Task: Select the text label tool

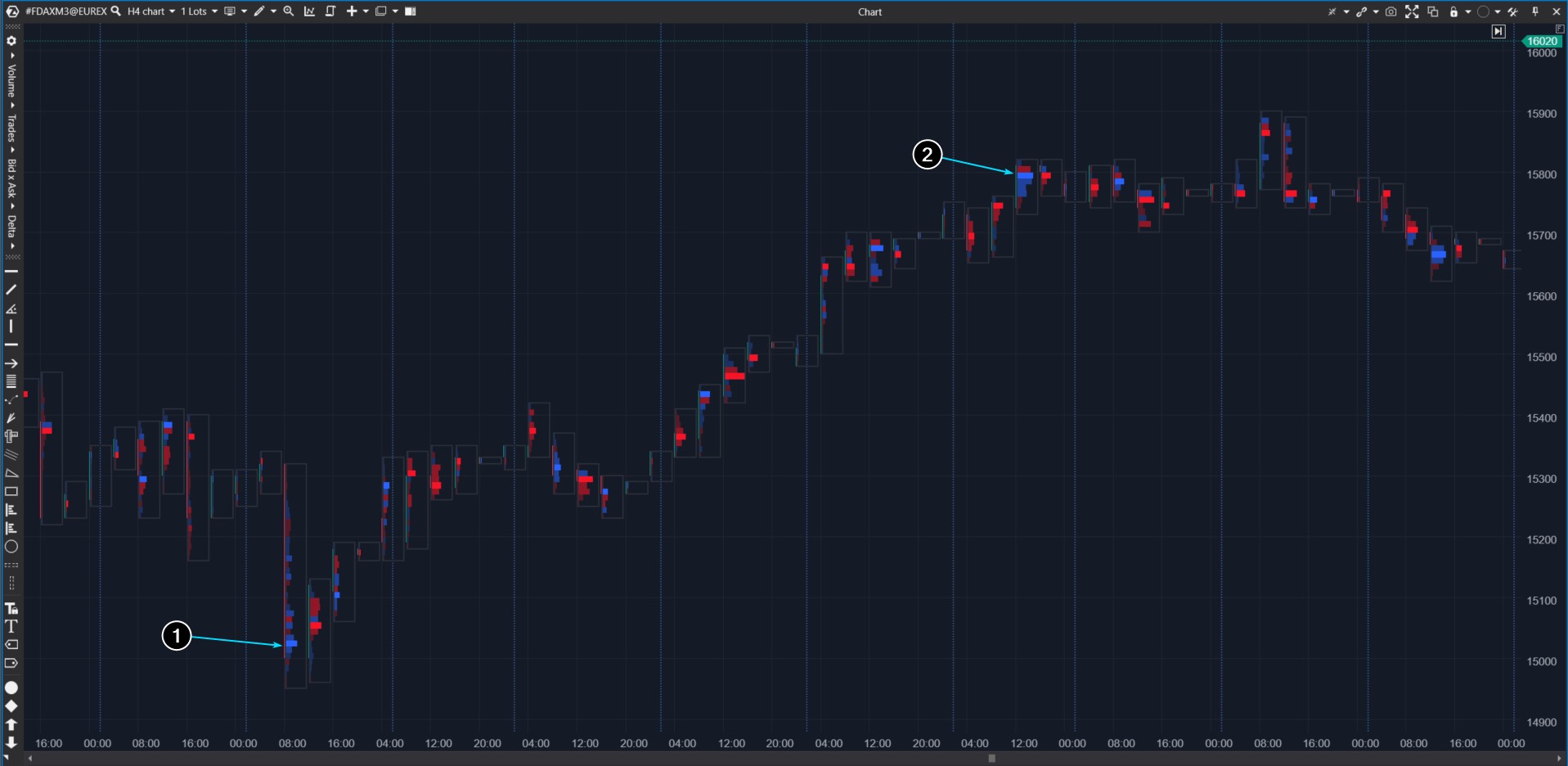Action: tap(11, 627)
